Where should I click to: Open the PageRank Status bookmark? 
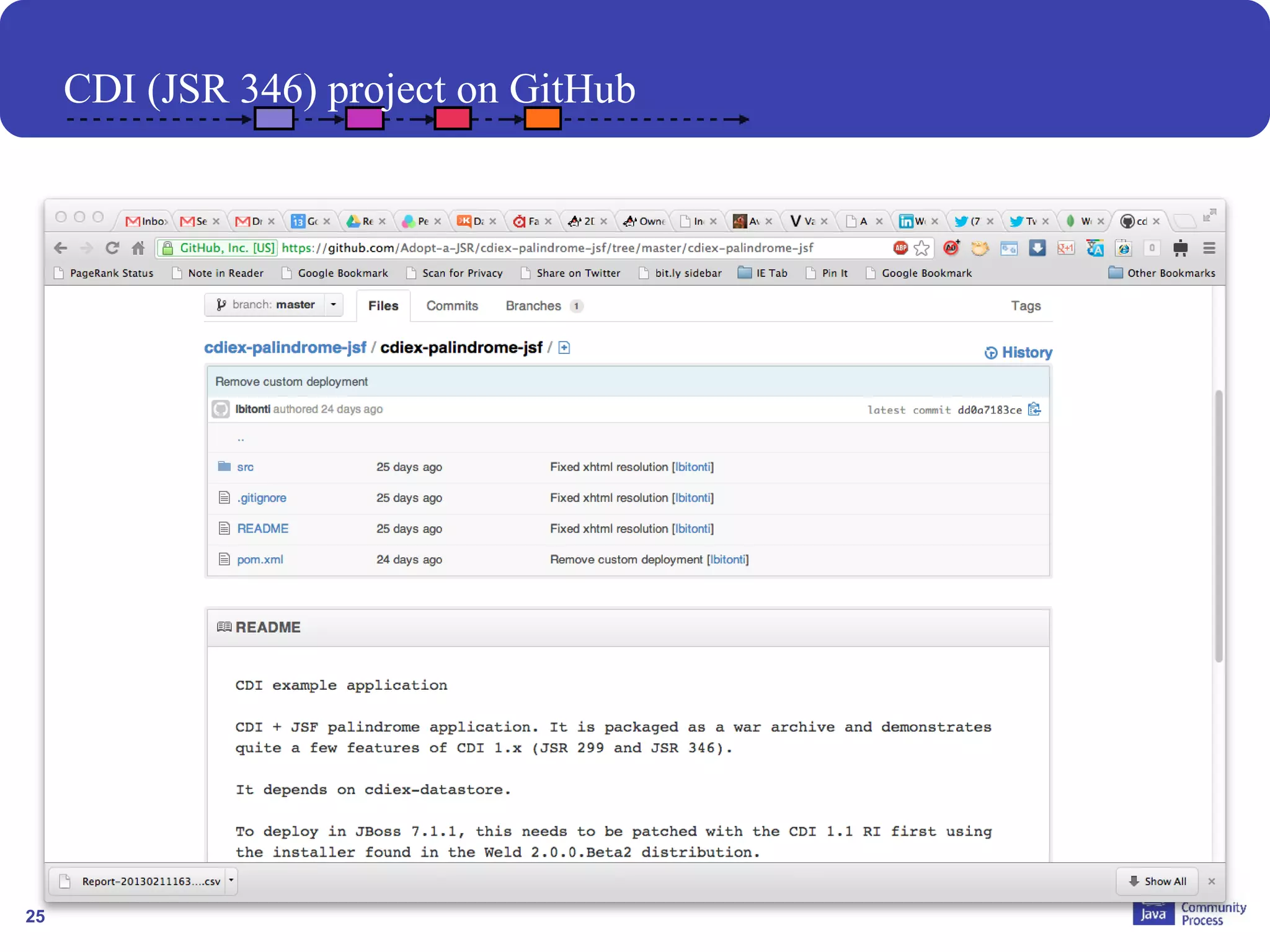pos(104,273)
